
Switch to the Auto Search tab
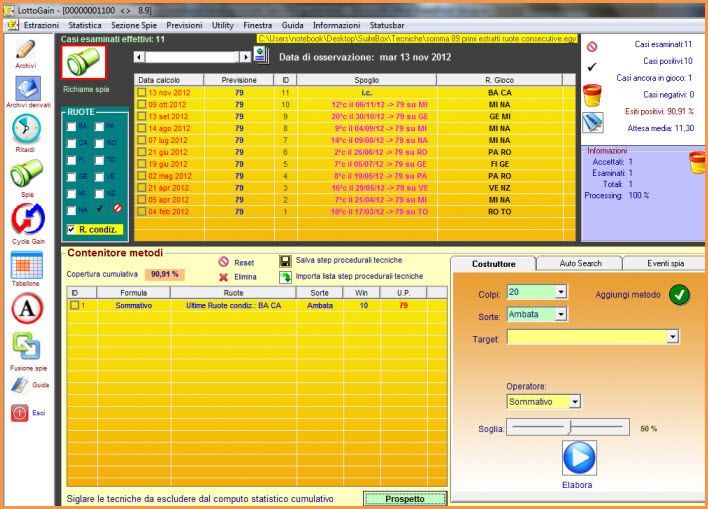tap(579, 264)
